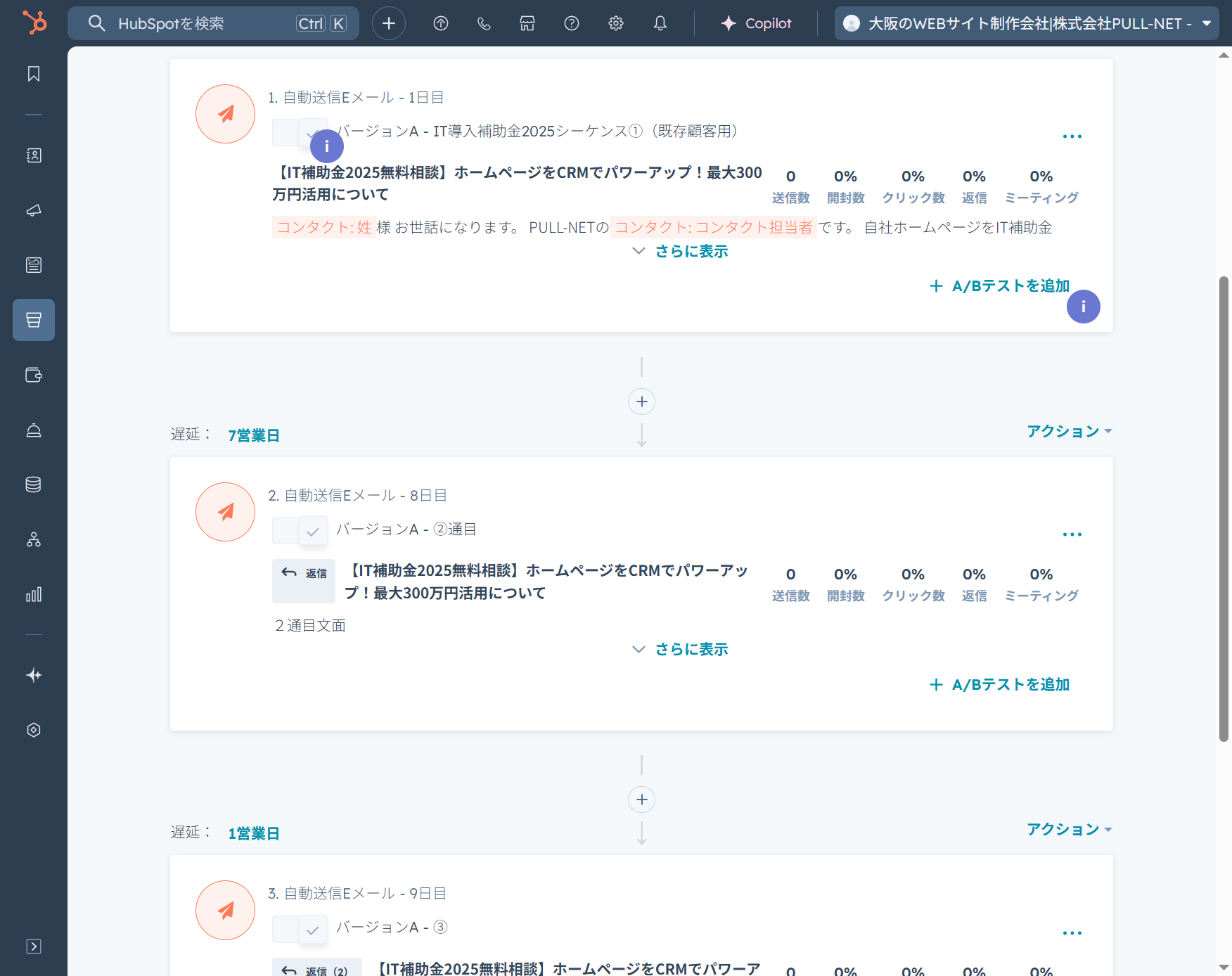This screenshot has height=976, width=1232.
Task: Edit the 7営業日 delay
Action: 254,435
